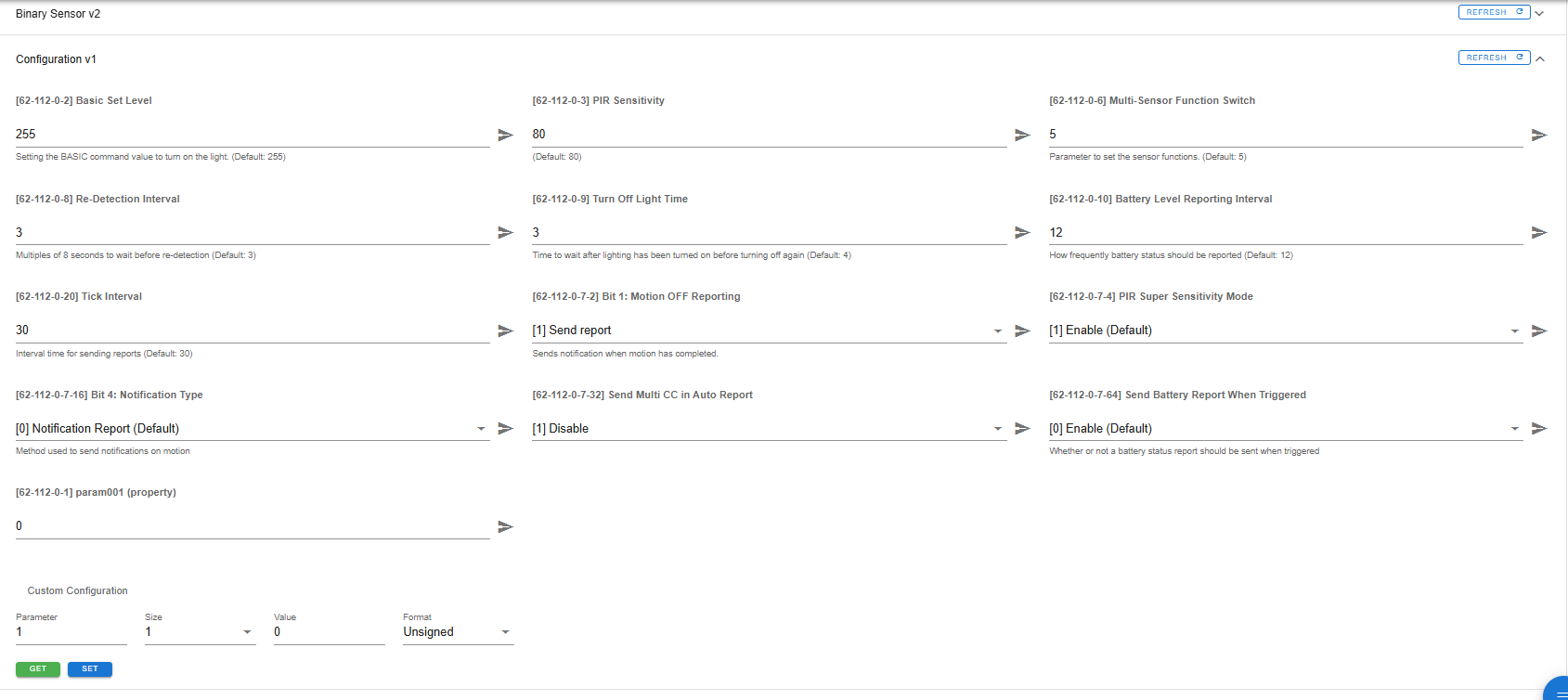1568x700 pixels.
Task: Send the Notification Type setting
Action: tap(505, 428)
